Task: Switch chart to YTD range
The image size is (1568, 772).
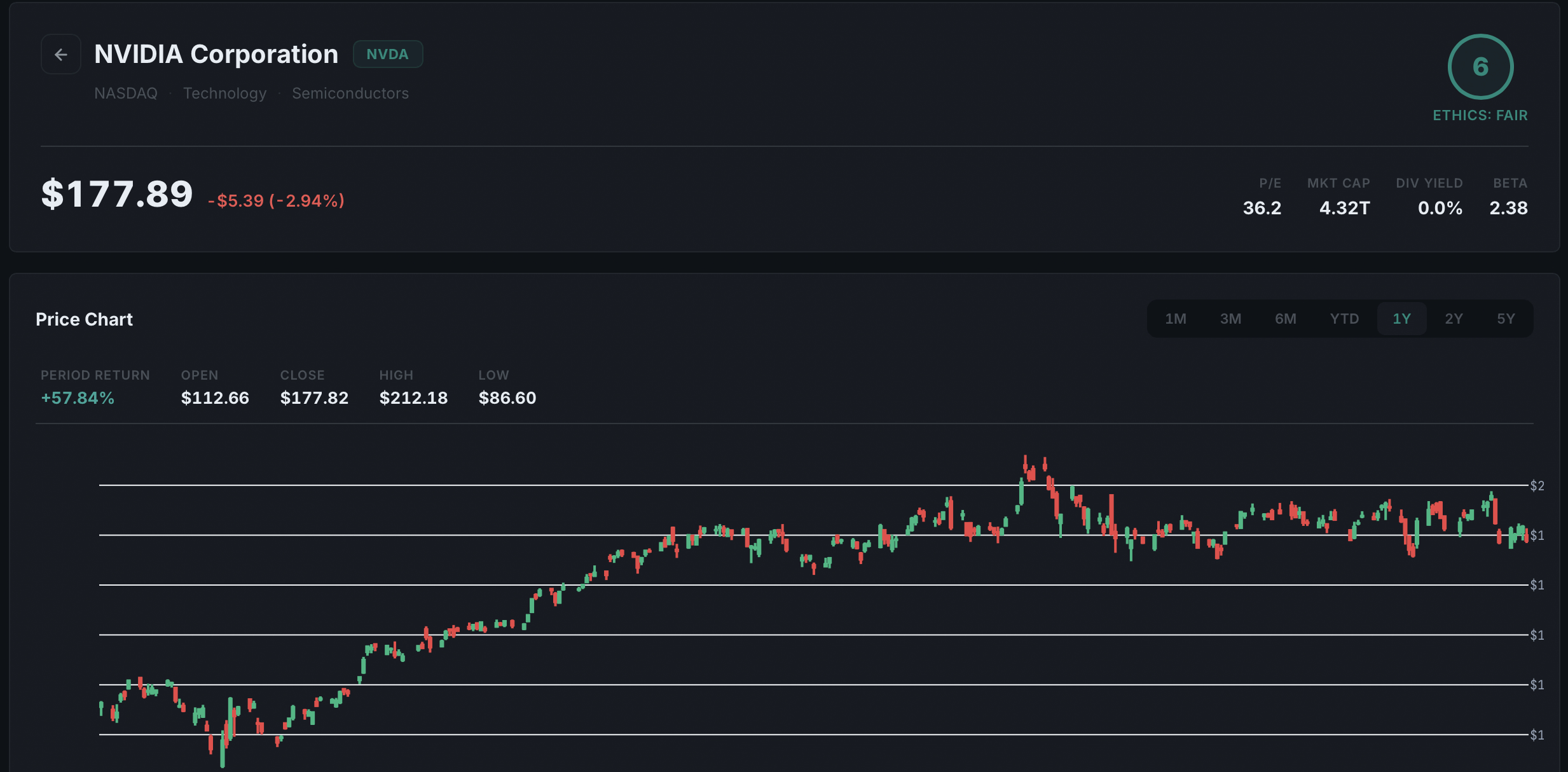Action: point(1344,319)
